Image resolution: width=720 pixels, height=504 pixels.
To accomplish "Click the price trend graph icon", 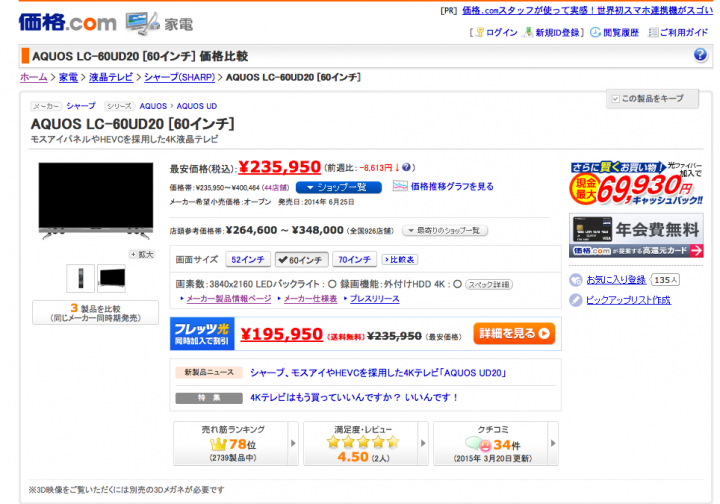I will (399, 186).
